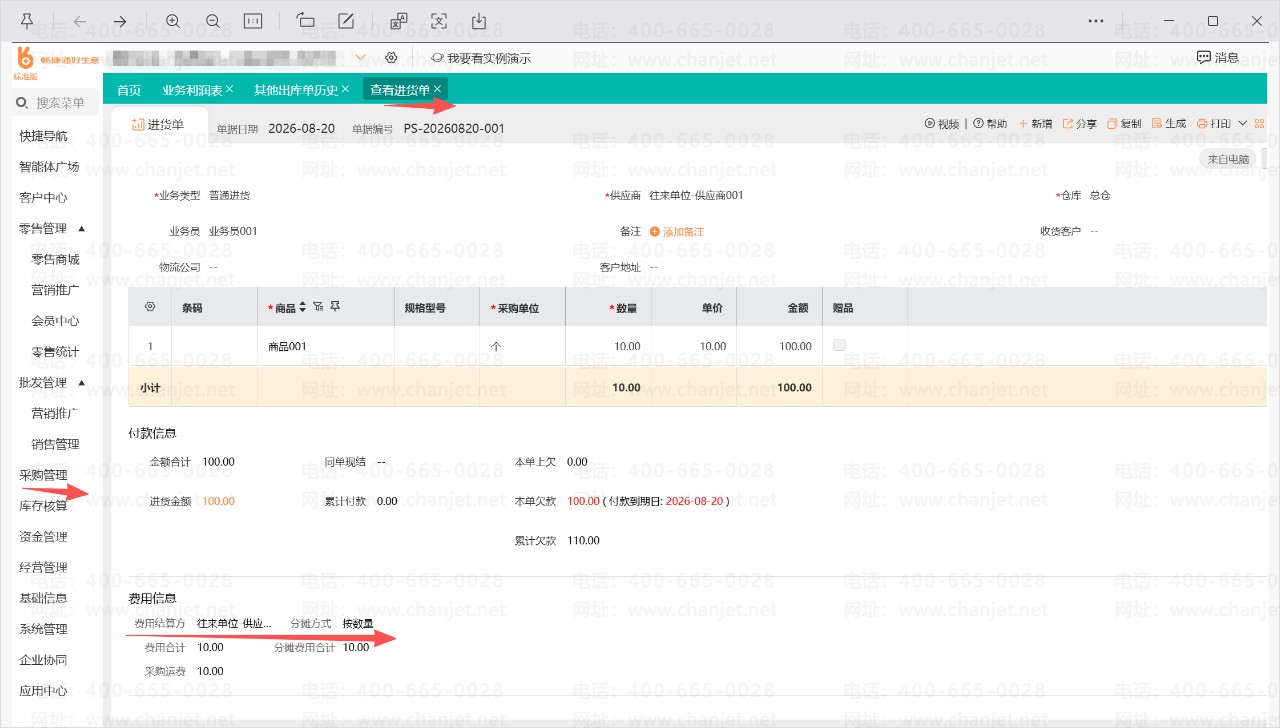
Task: Switch to the 首页 tab
Action: [x=129, y=90]
